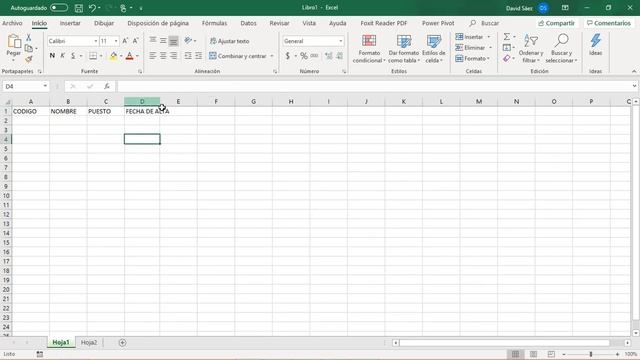Click the Compartir button
Screen dimensions: 640x360
click(x=556, y=23)
